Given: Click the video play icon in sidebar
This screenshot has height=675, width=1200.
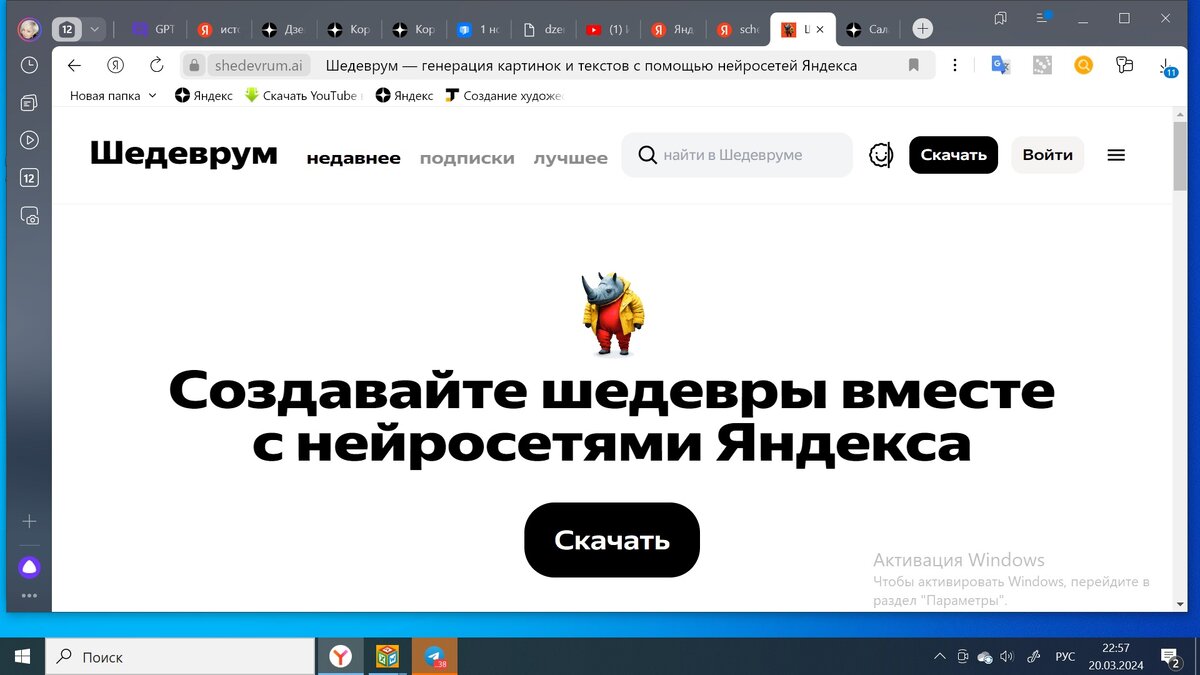Looking at the screenshot, I should [x=29, y=141].
